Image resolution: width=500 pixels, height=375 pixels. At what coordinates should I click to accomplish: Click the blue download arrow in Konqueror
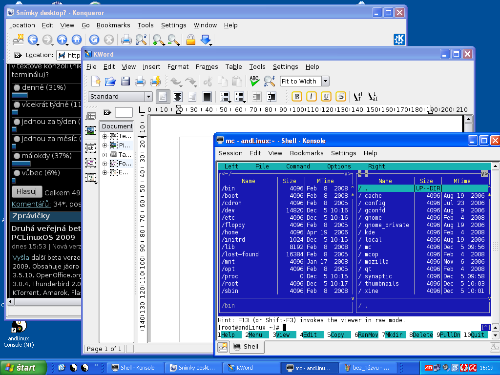point(206,40)
